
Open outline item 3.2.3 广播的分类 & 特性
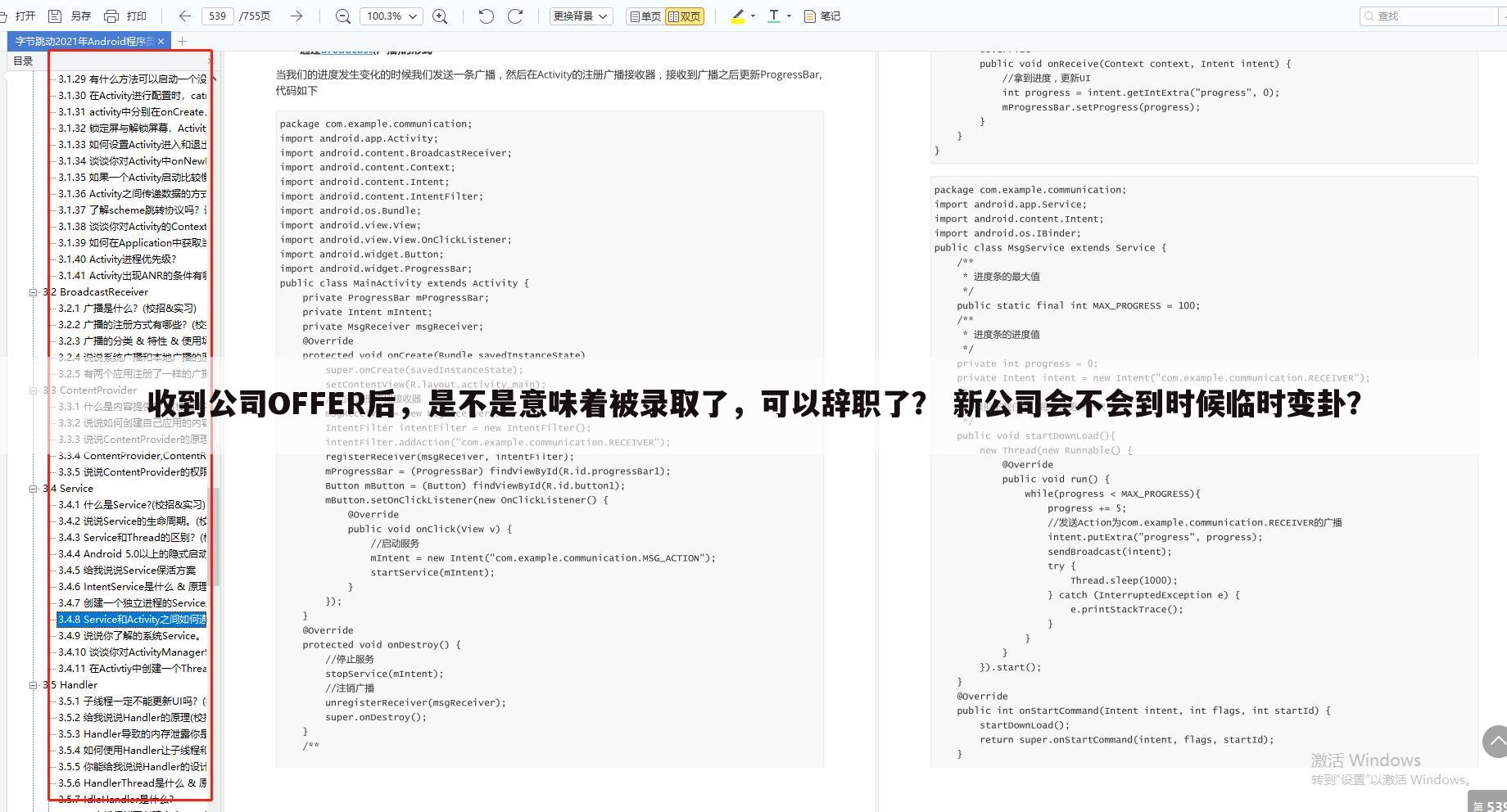point(132,341)
